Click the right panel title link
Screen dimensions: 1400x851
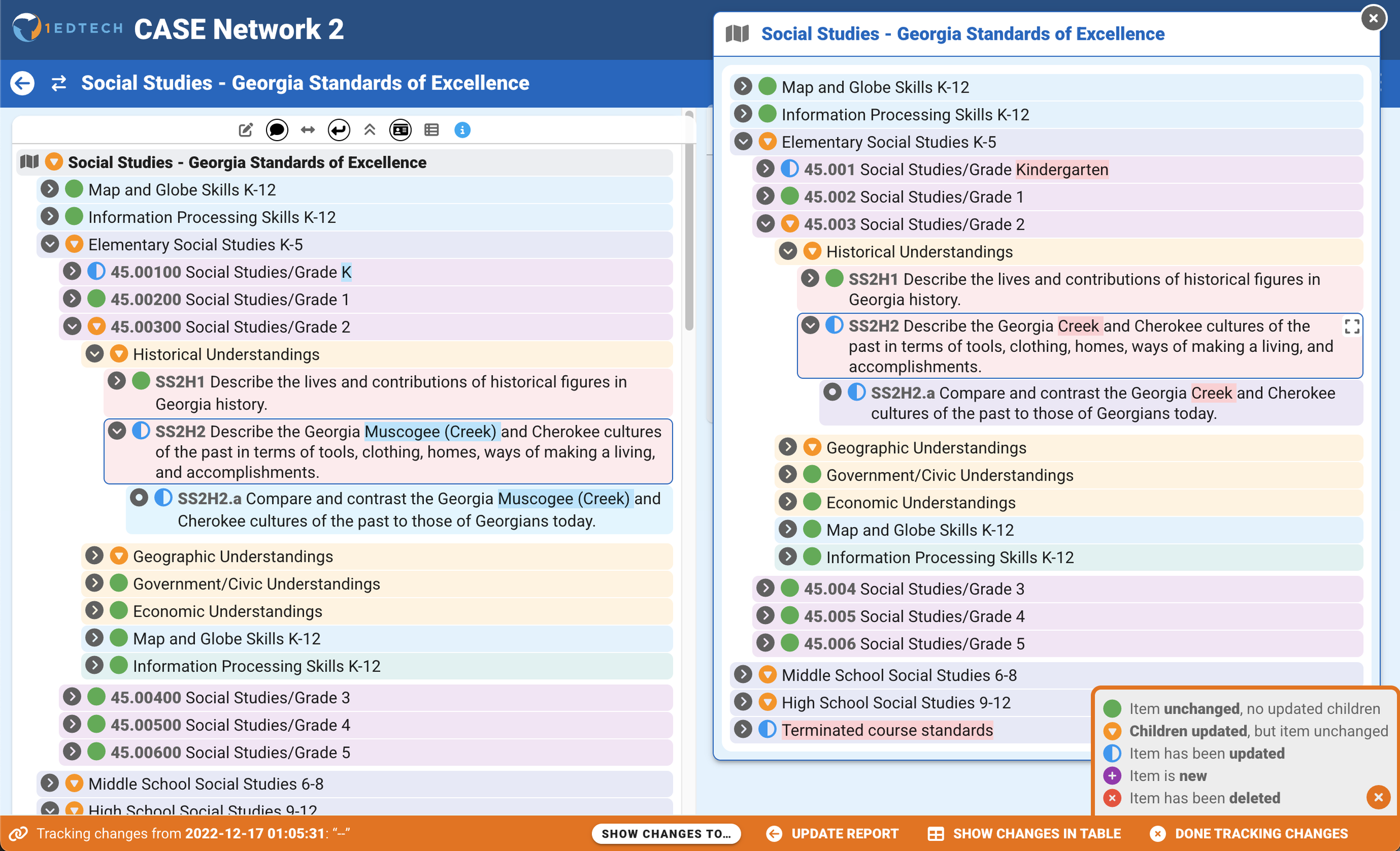coord(963,34)
